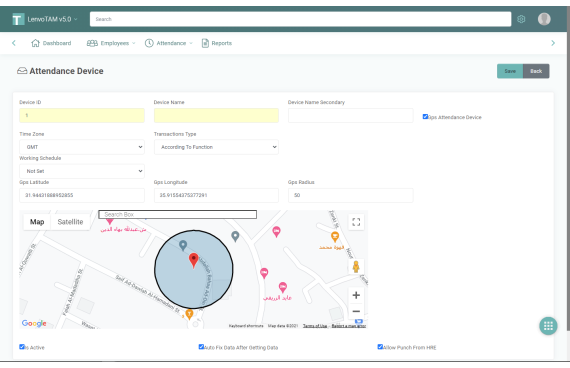Click the Gps Longitude field
This screenshot has height=368, width=570.
(x=216, y=195)
